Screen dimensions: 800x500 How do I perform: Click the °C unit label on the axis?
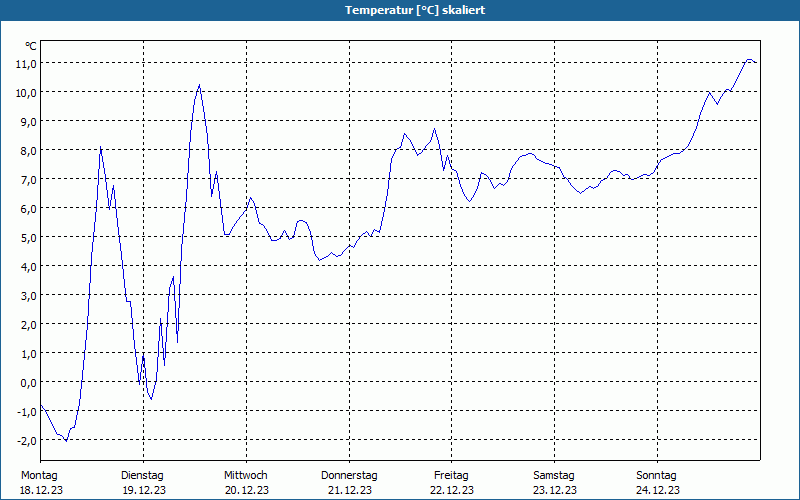pyautogui.click(x=31, y=46)
